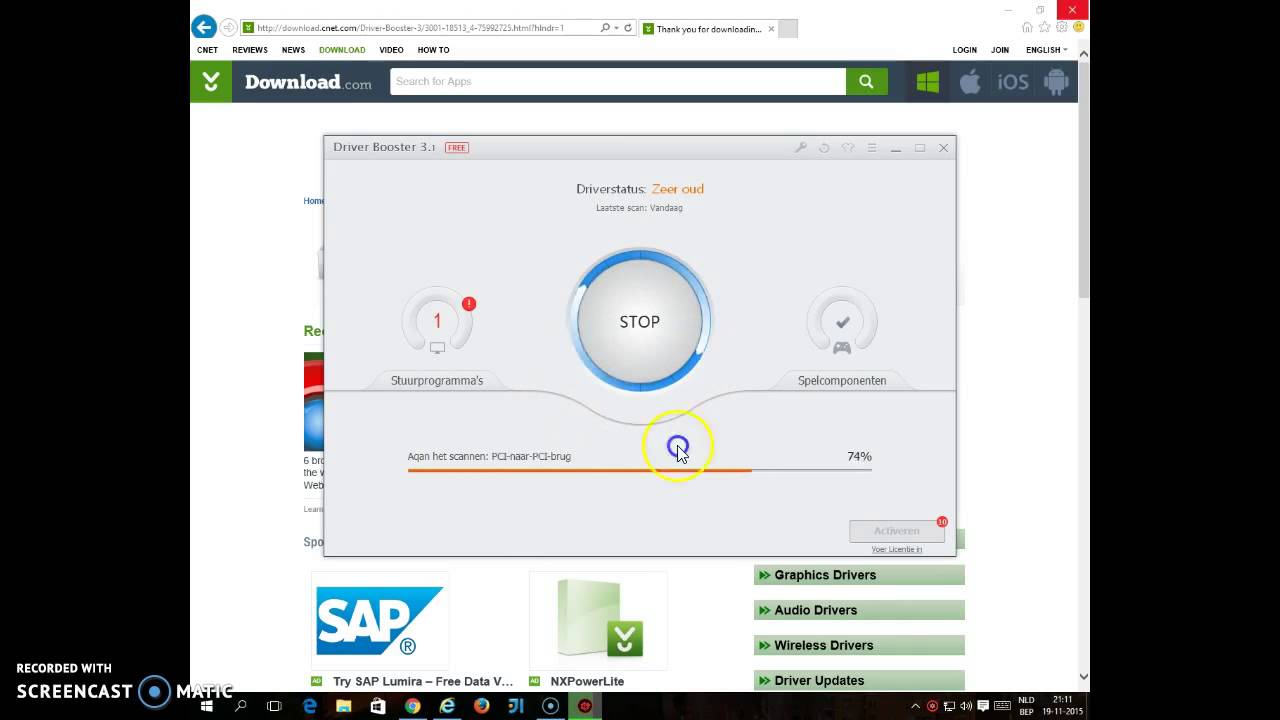Click the red FREE badge next to Driver Booster
Screen dimensions: 1280x720
pyautogui.click(x=457, y=148)
